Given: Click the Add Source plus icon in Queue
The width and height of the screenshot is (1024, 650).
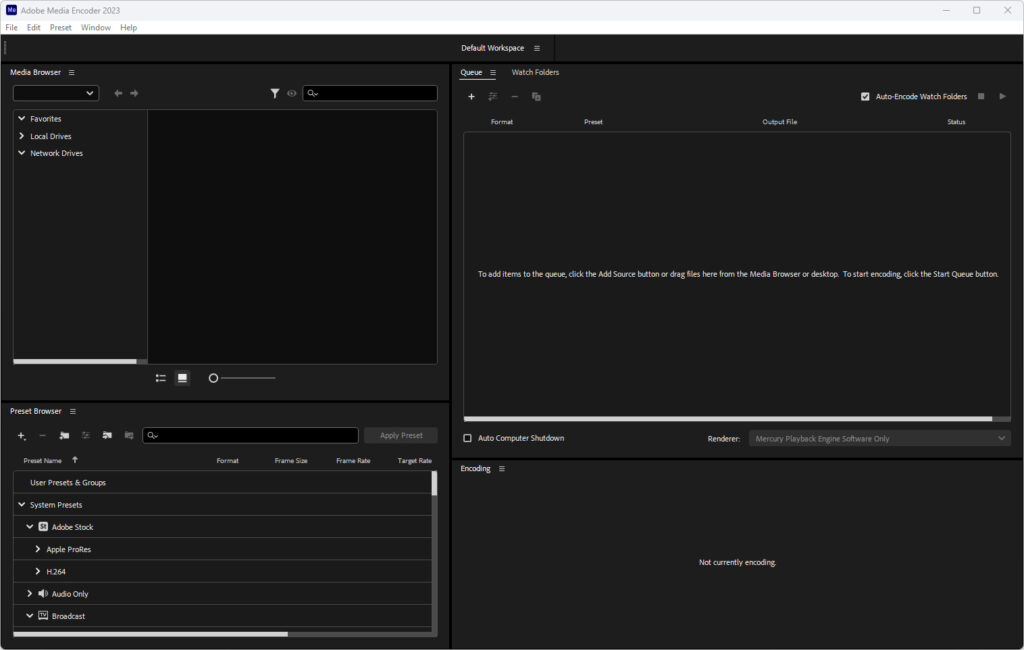Looking at the screenshot, I should 471,97.
